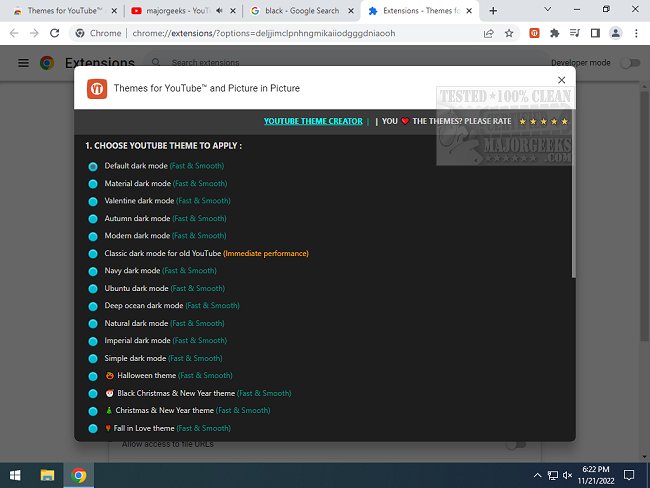Select Default dark mode radio button

(93, 166)
